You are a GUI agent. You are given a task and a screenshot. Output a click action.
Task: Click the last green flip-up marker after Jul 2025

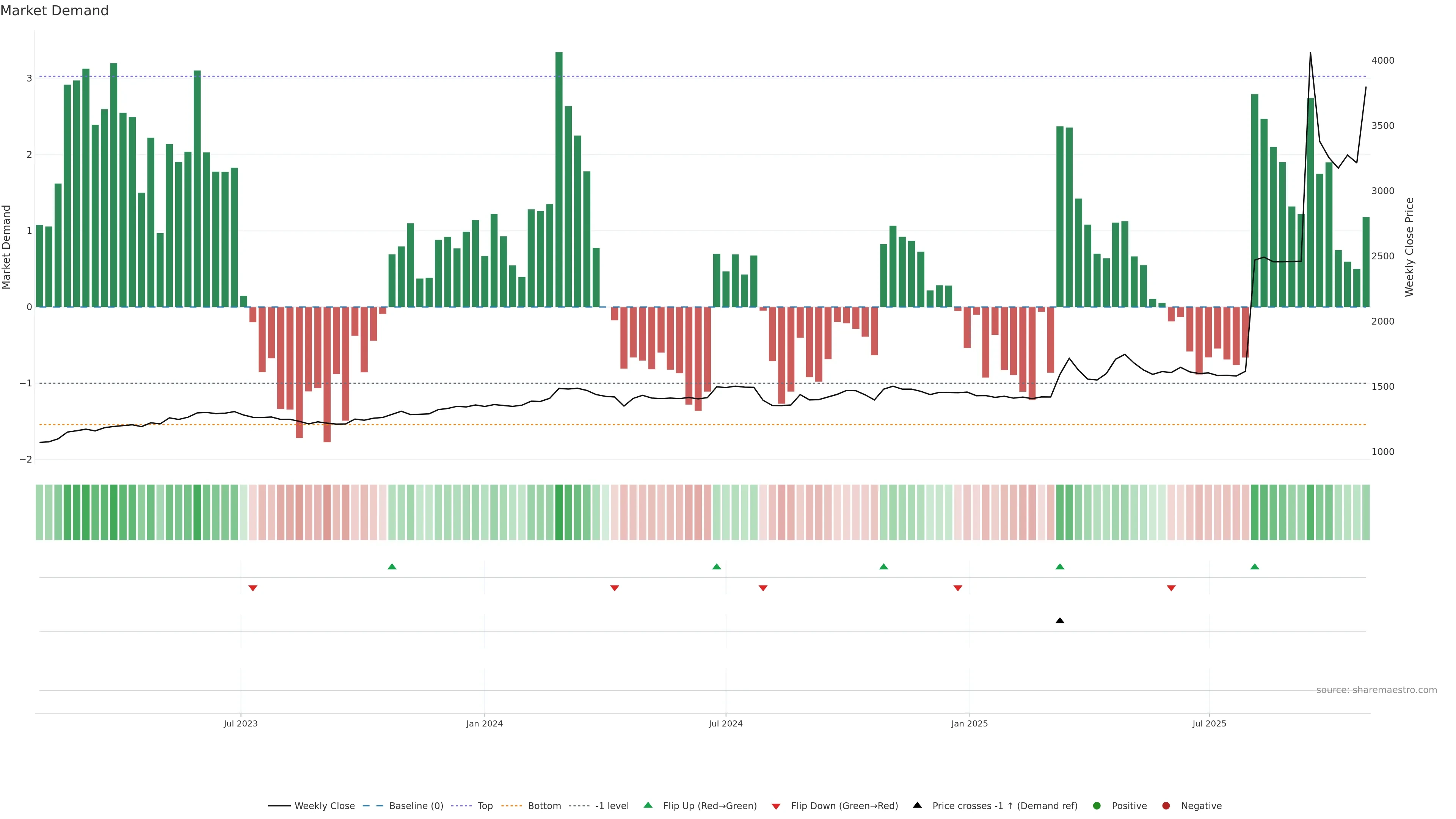(1255, 566)
